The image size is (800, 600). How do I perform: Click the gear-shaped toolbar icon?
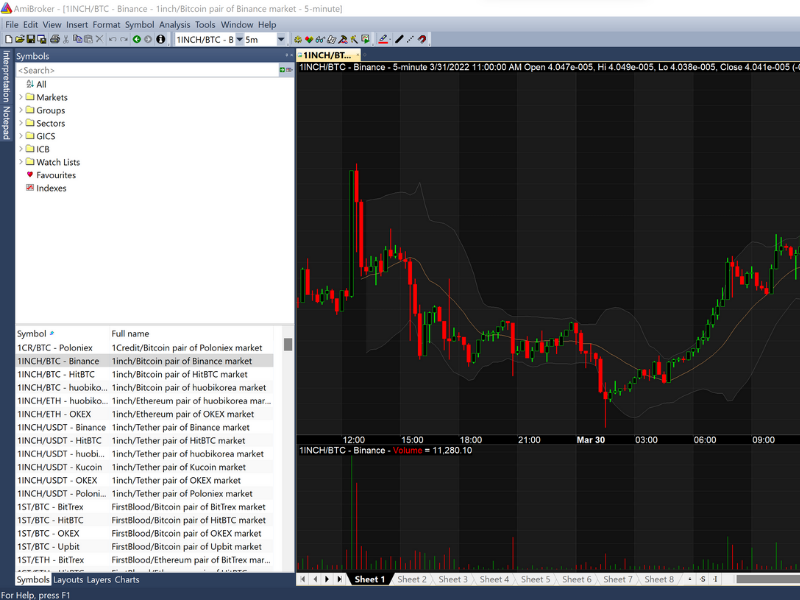298,39
